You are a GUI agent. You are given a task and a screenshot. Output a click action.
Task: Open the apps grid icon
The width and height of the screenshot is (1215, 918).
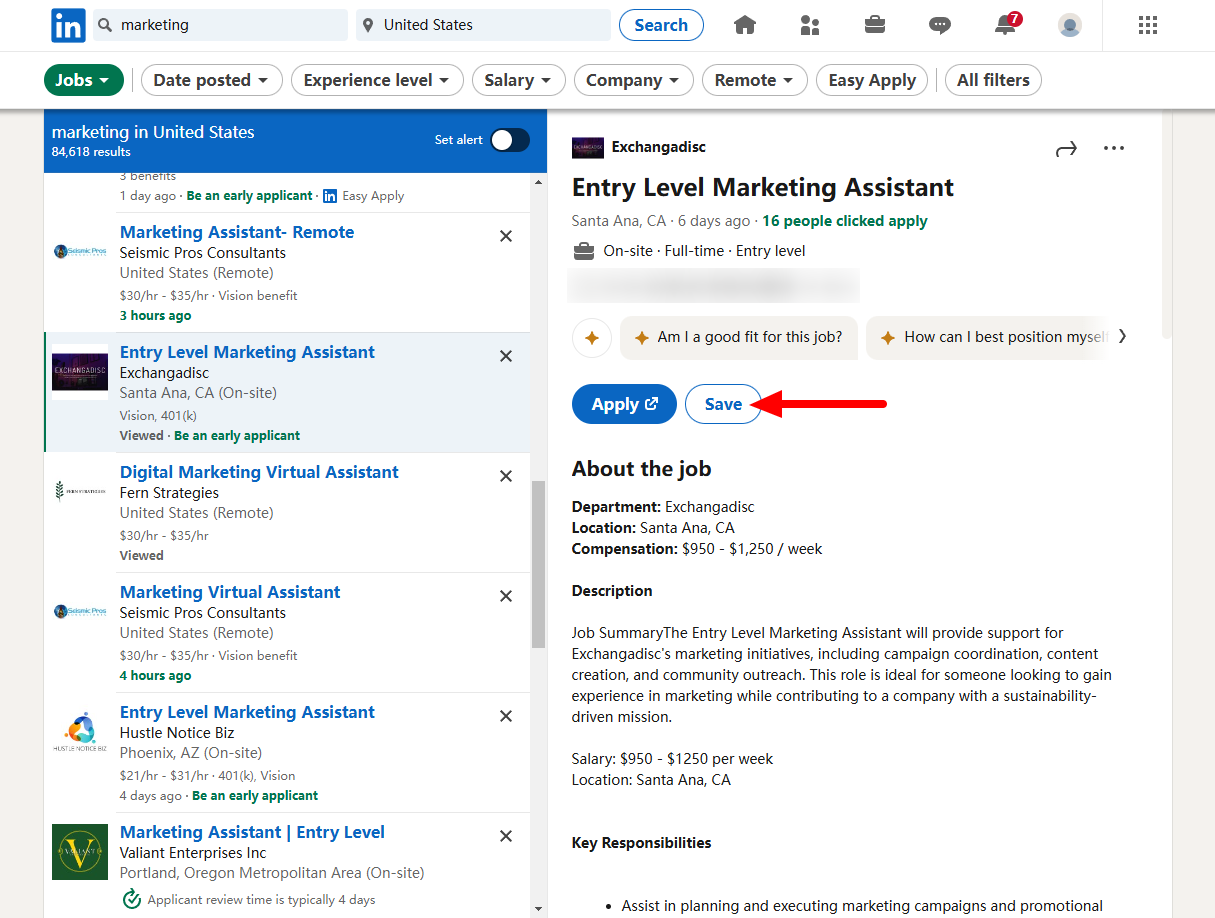[1147, 25]
